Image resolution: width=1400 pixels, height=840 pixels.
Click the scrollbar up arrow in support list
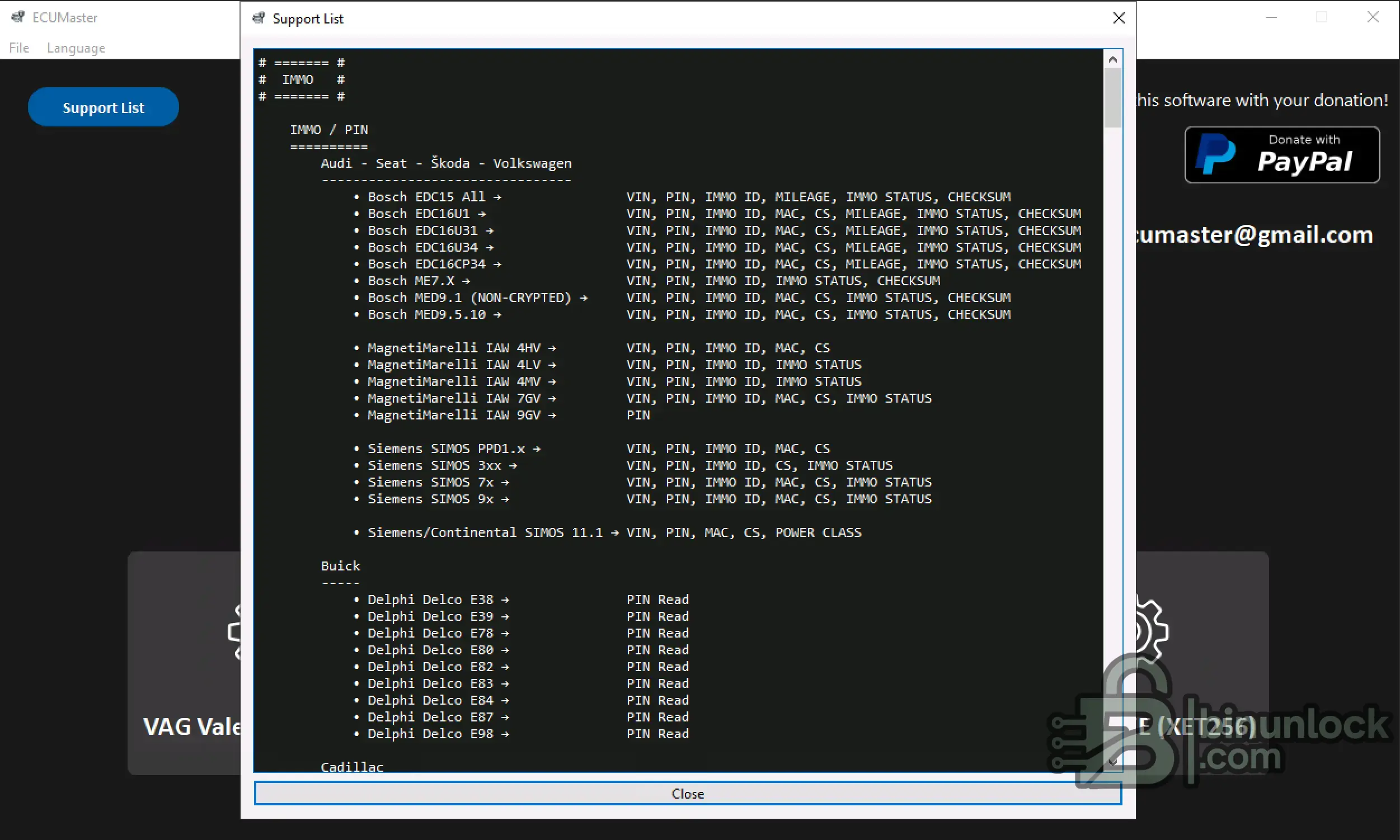coord(1113,59)
